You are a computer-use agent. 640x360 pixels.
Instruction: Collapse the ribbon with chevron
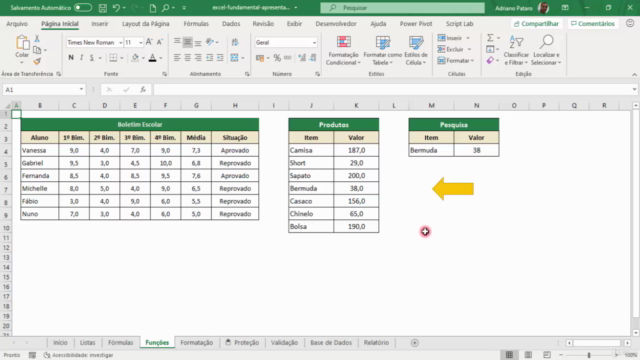(x=634, y=74)
